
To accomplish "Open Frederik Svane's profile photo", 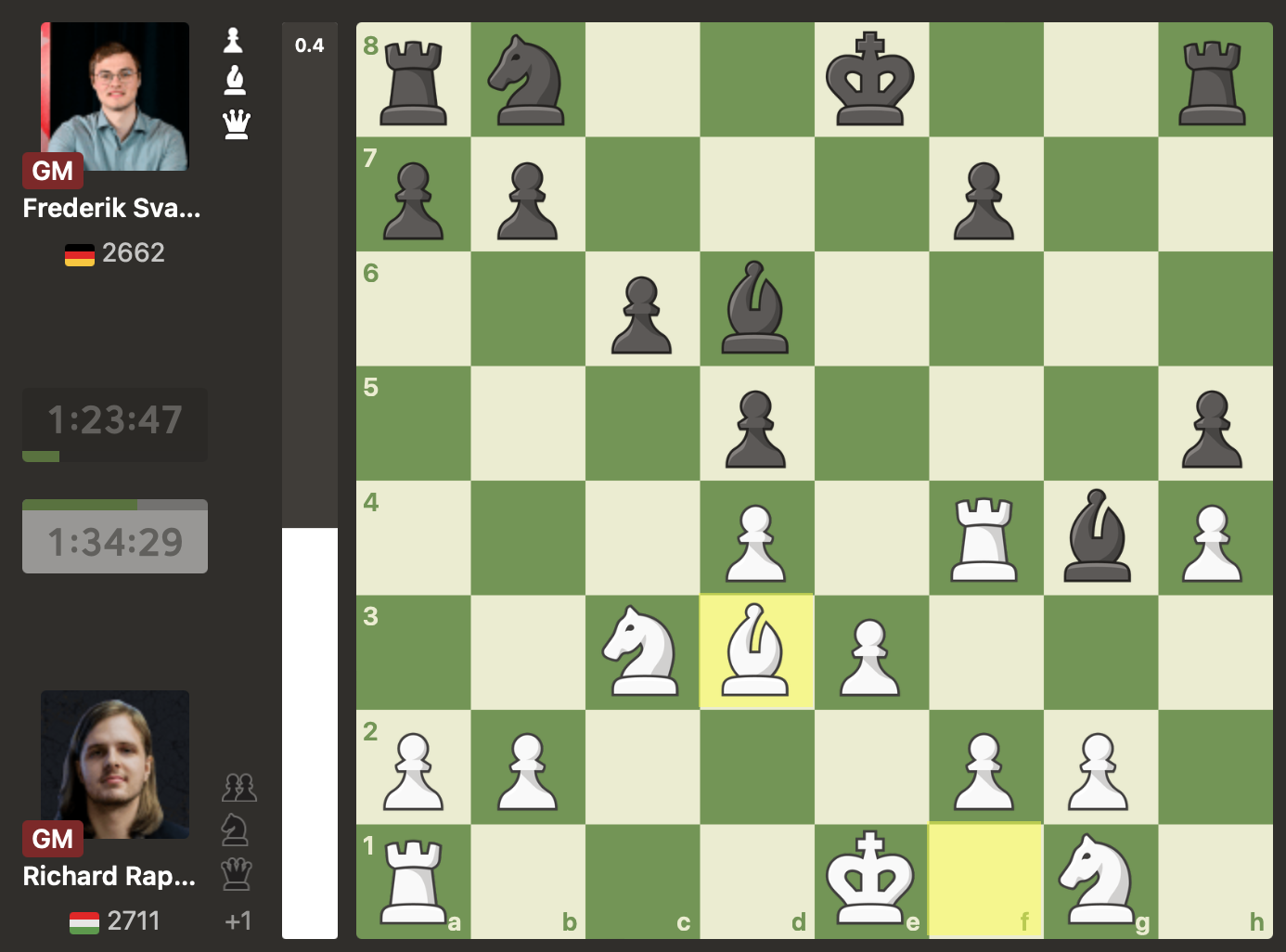I will pyautogui.click(x=115, y=96).
